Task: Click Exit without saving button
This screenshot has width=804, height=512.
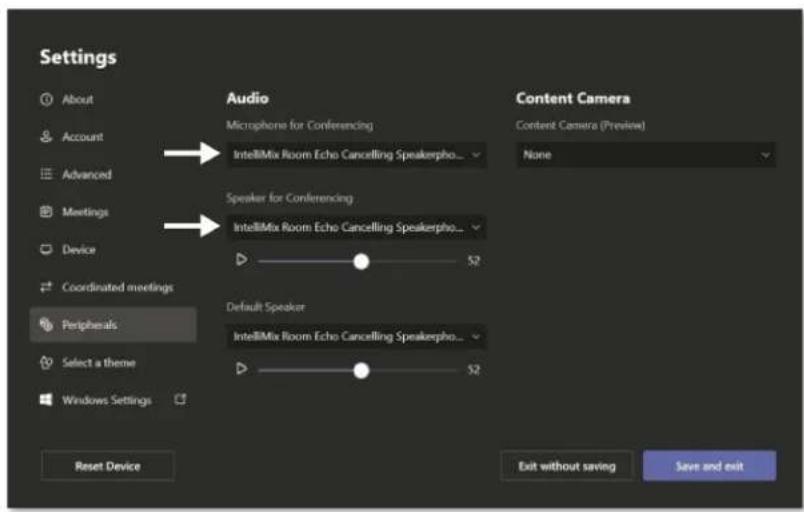Action: (x=567, y=466)
